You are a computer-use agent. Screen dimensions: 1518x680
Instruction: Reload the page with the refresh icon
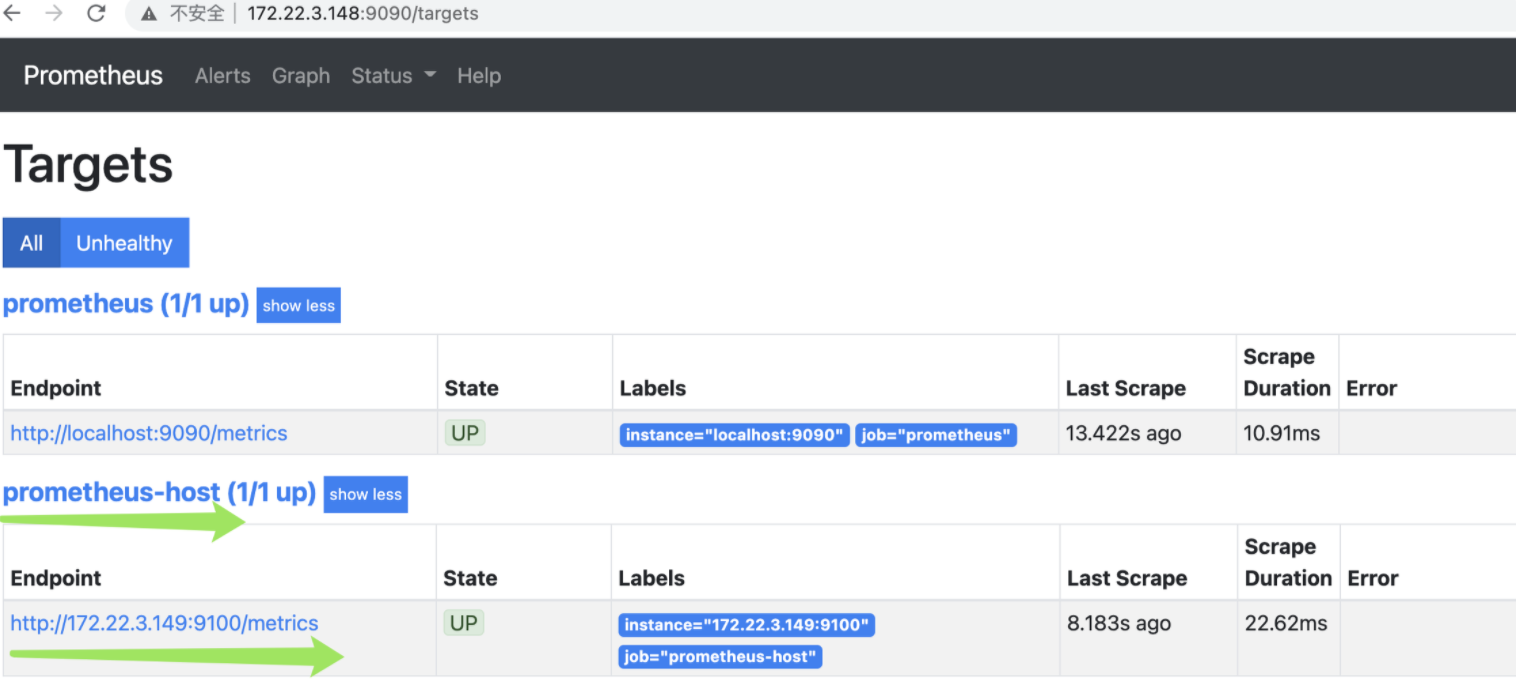click(96, 13)
